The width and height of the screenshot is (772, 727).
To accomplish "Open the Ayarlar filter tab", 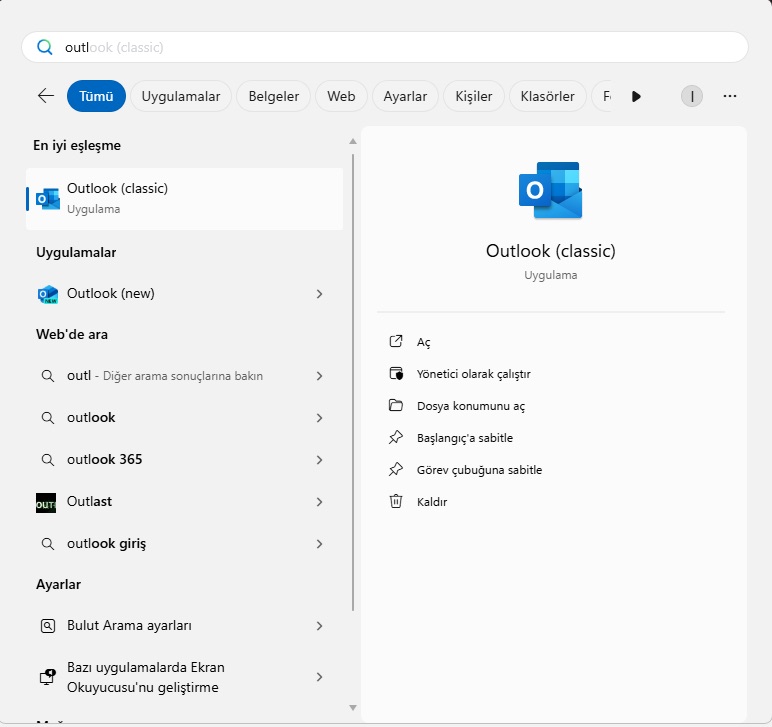I will [405, 96].
